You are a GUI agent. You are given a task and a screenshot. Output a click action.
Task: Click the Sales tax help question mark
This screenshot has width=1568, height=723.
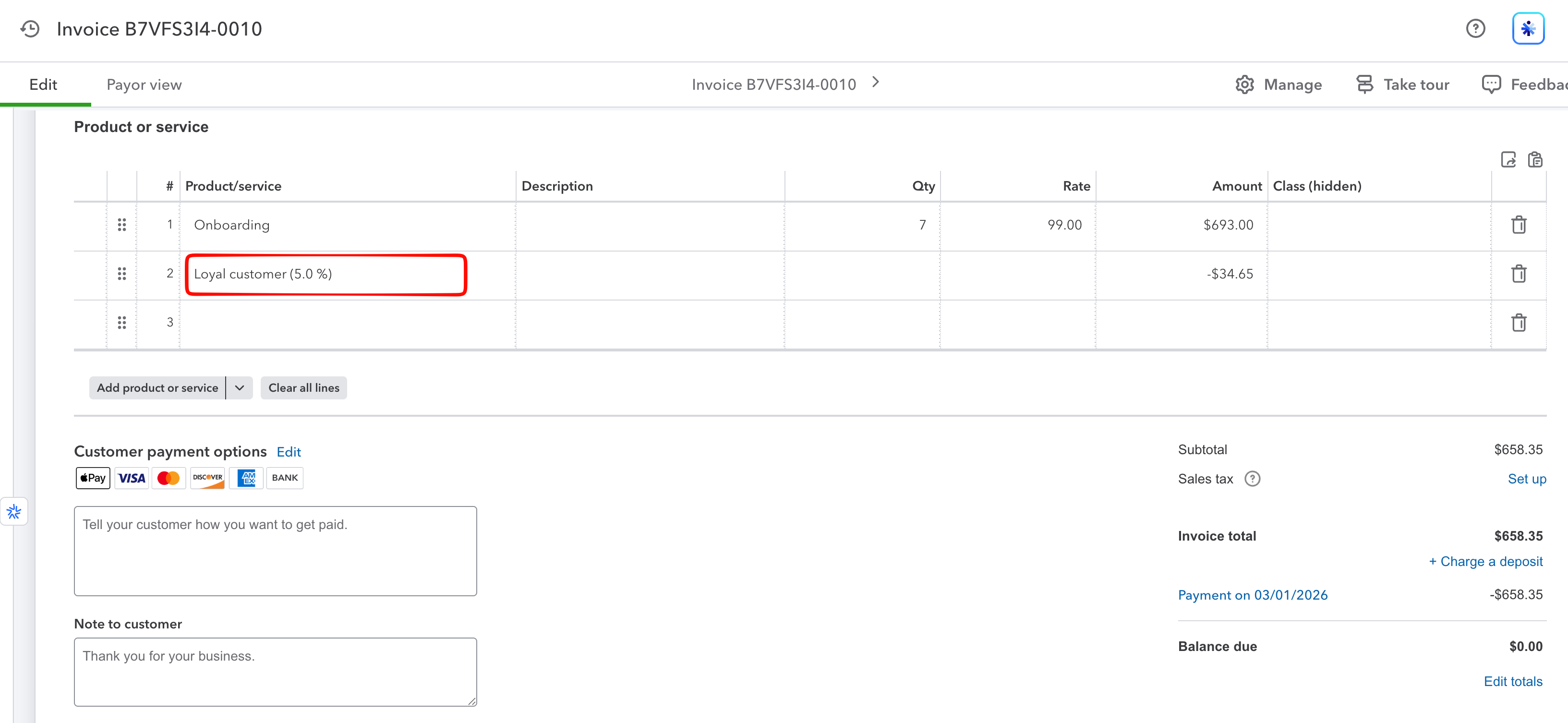pyautogui.click(x=1252, y=479)
